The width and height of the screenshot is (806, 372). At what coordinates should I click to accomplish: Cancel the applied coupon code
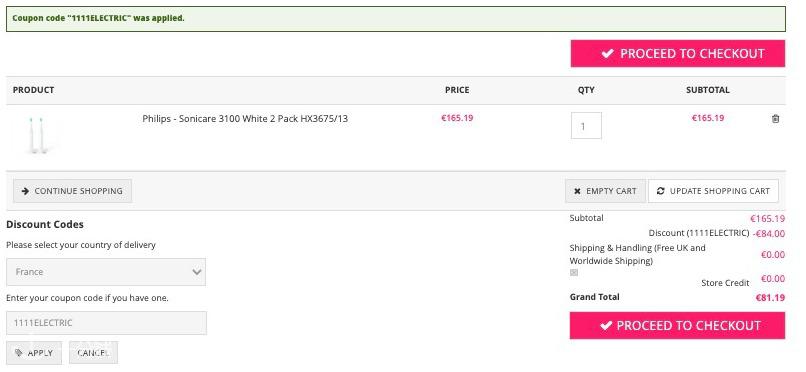pyautogui.click(x=93, y=353)
